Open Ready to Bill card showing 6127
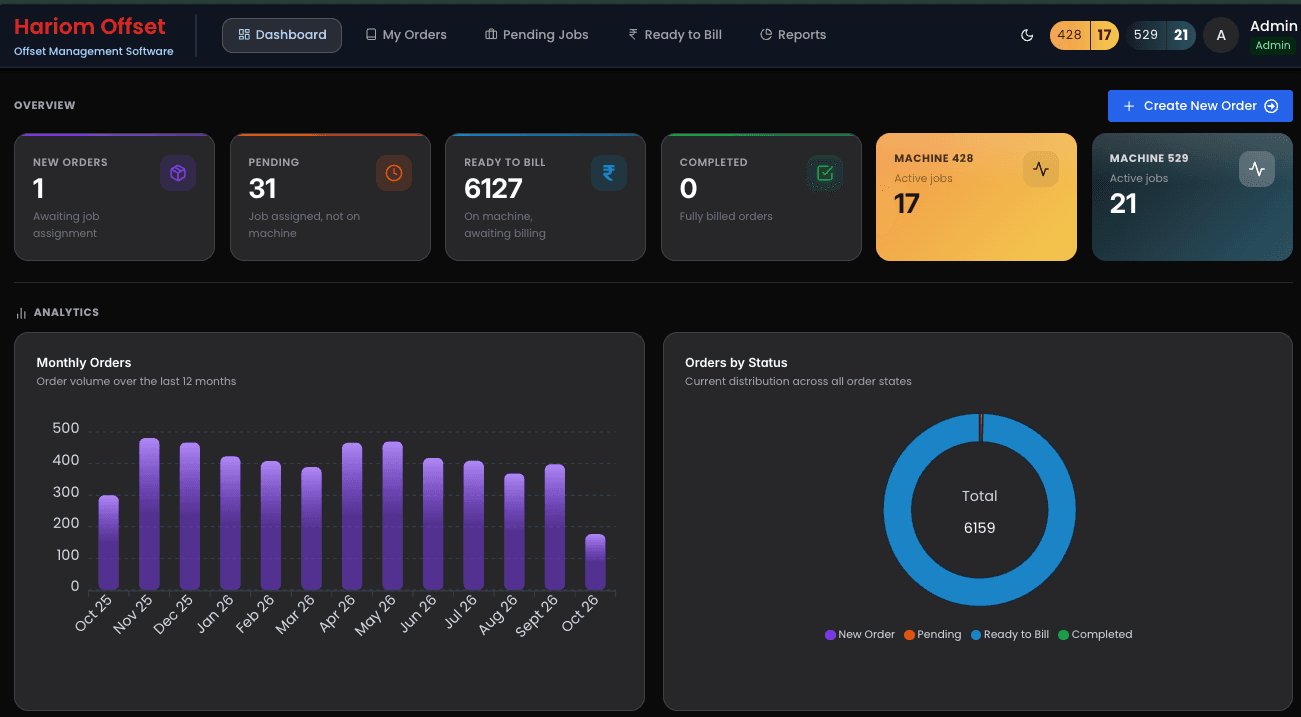The image size is (1301, 717). (x=546, y=197)
